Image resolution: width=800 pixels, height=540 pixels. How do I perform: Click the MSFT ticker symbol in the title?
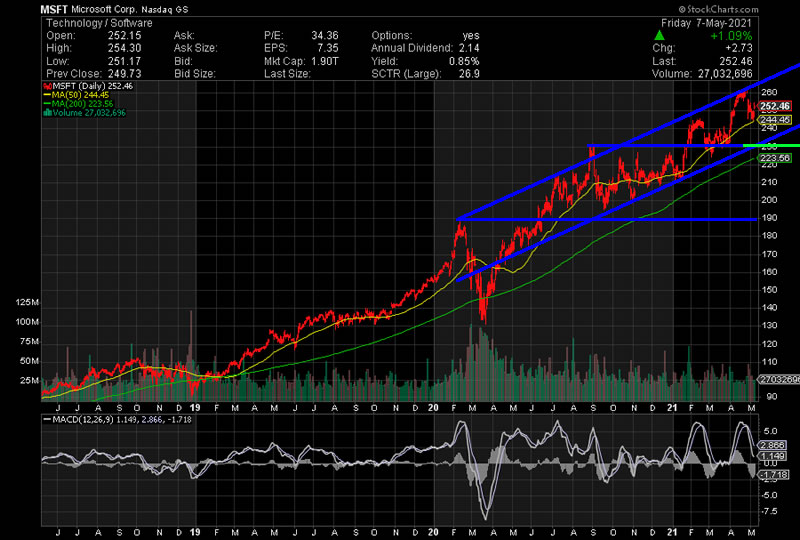(x=54, y=10)
